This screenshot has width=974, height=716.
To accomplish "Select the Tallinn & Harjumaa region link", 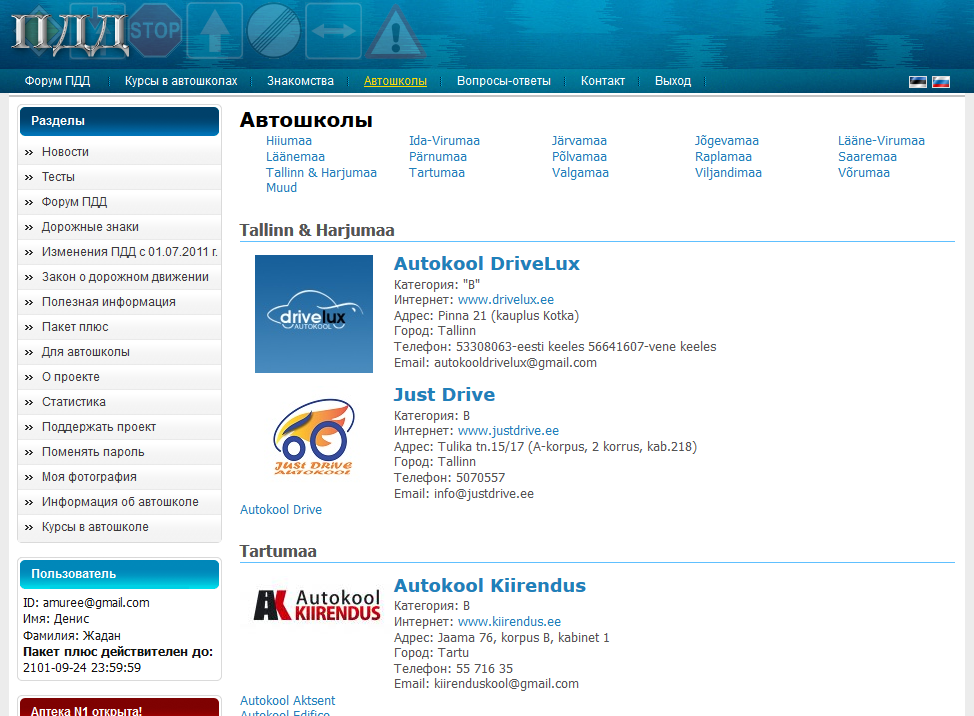I will pos(321,173).
